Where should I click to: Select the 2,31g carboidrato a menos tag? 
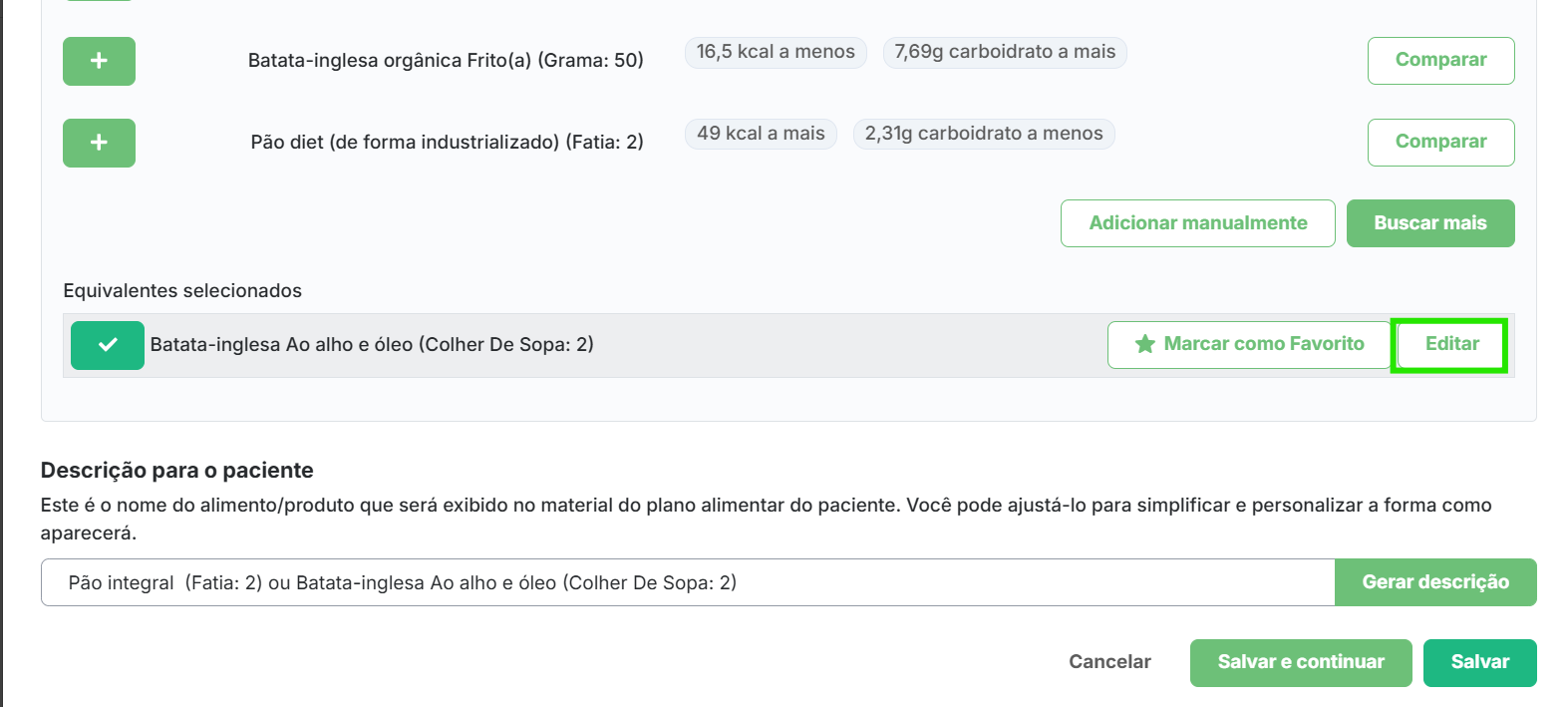click(x=984, y=134)
